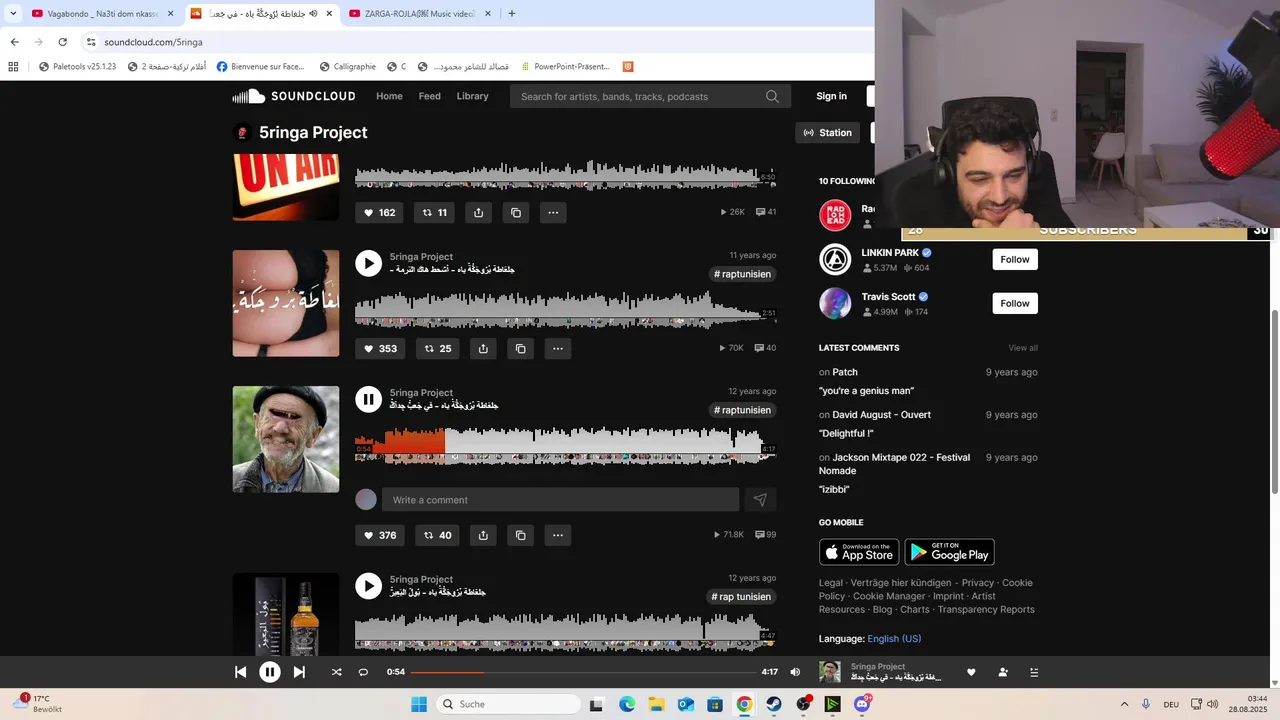Follow artist from the player bar icon
The width and height of the screenshot is (1280, 720).
coord(1003,672)
